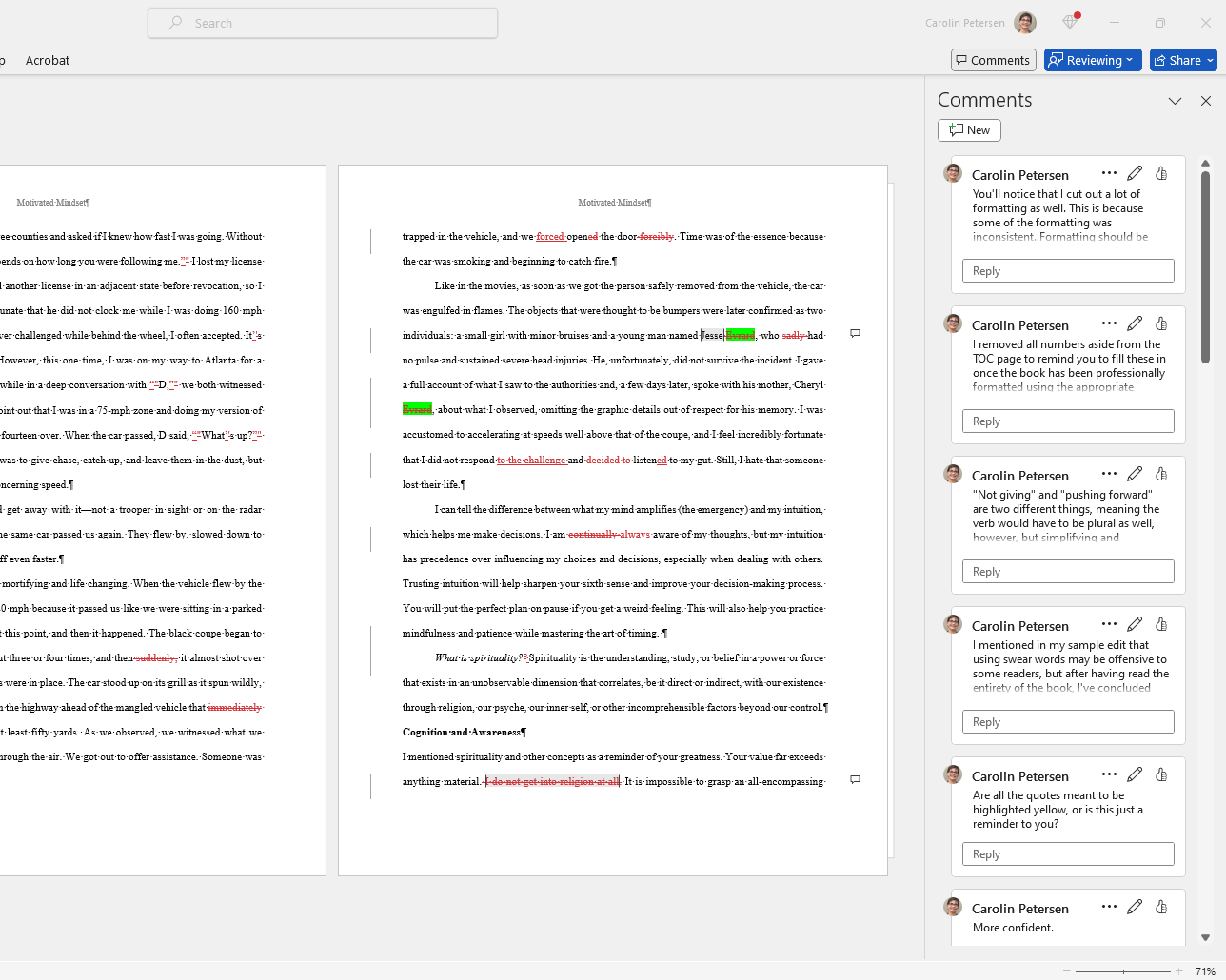
Task: Click the zoom slider in status bar
Action: click(1123, 971)
